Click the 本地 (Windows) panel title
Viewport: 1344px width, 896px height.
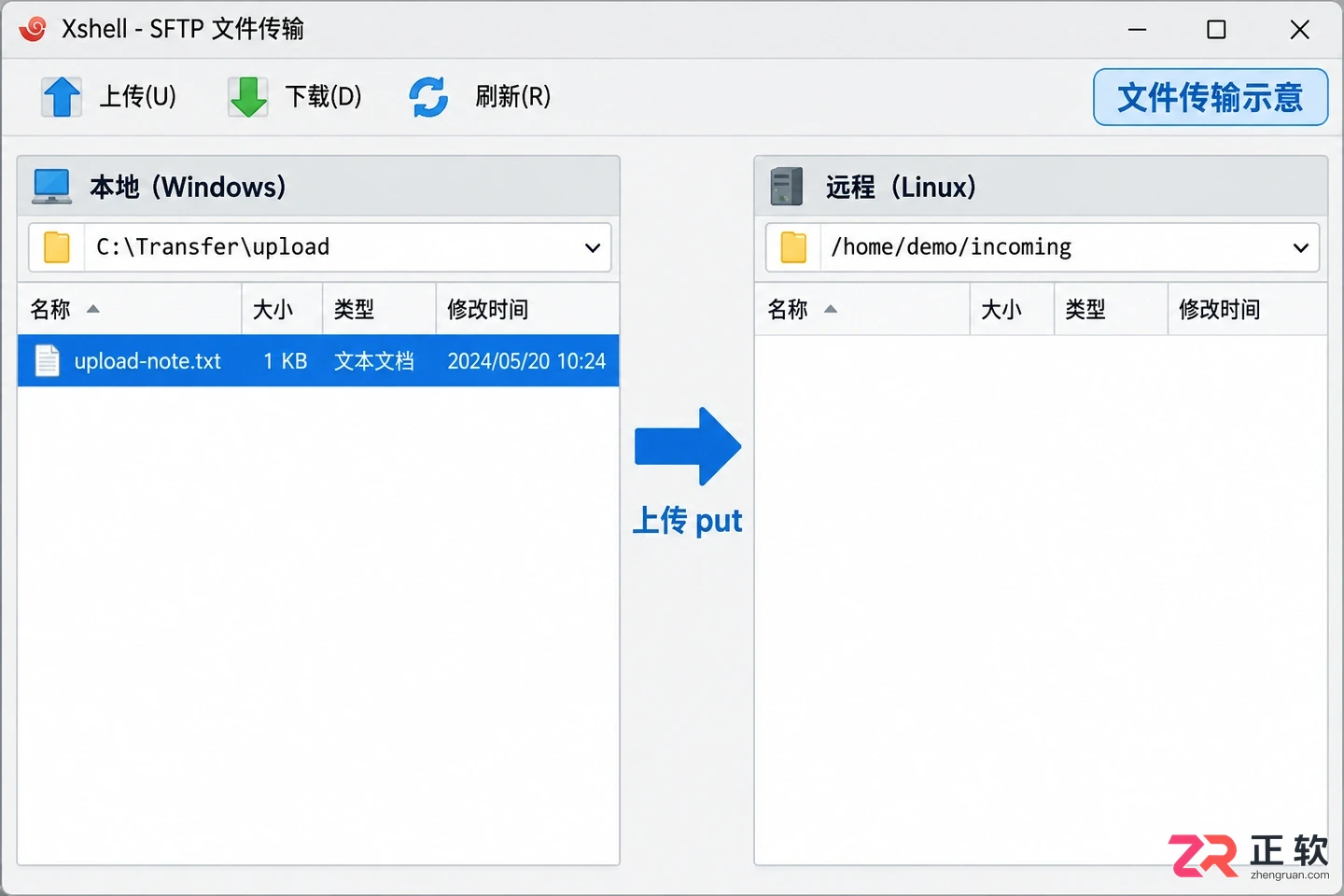click(188, 187)
